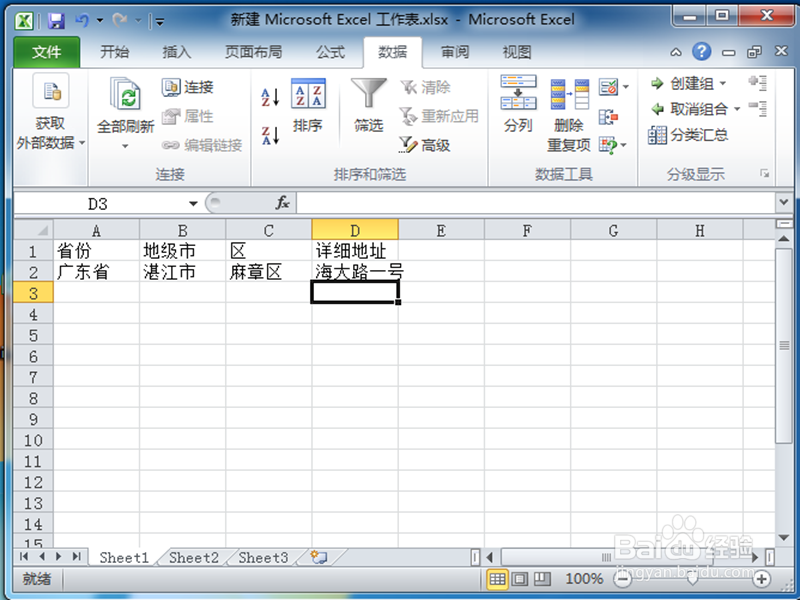The width and height of the screenshot is (800, 600).
Task: Switch to Insert (插入) tab
Action: point(177,52)
